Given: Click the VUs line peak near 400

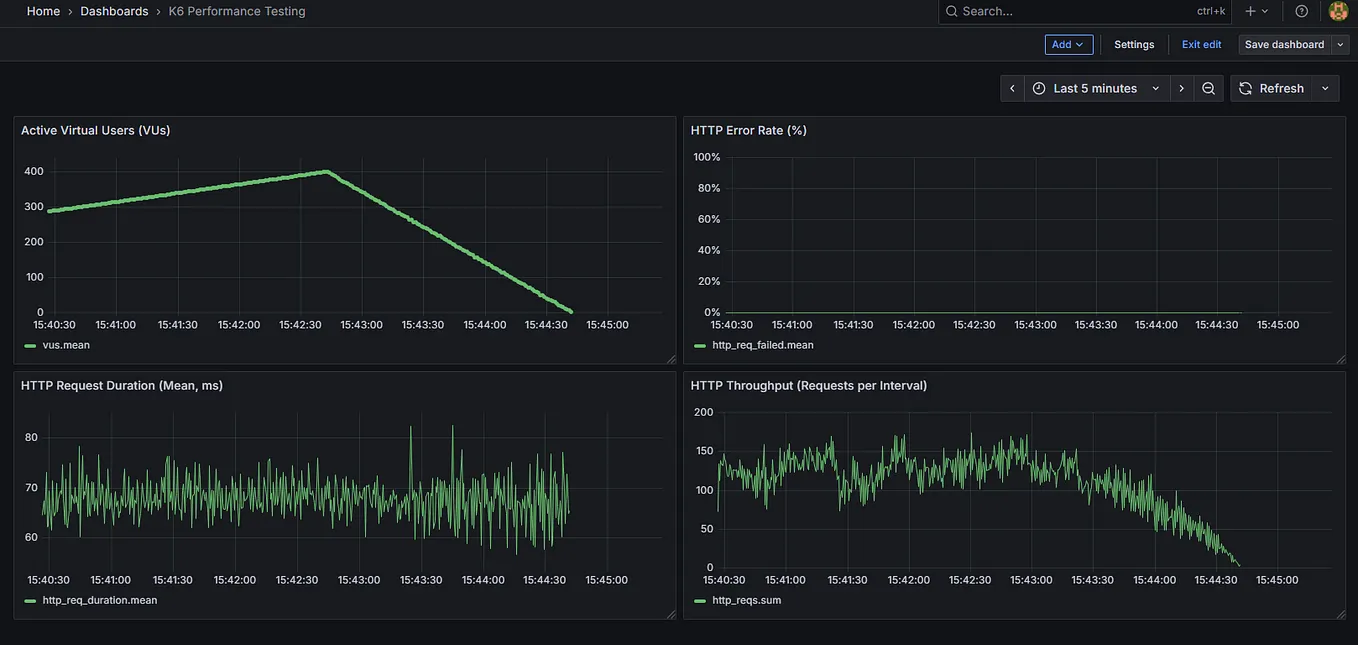Looking at the screenshot, I should [x=327, y=172].
